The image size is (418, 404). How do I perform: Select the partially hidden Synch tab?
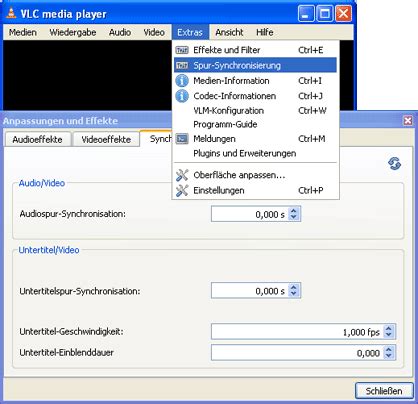[x=157, y=139]
